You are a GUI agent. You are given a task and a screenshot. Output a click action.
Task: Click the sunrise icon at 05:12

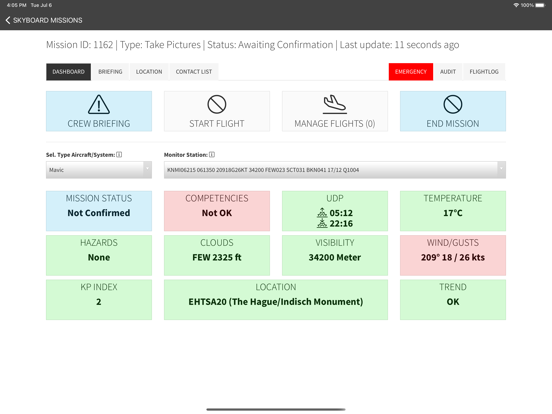322,213
